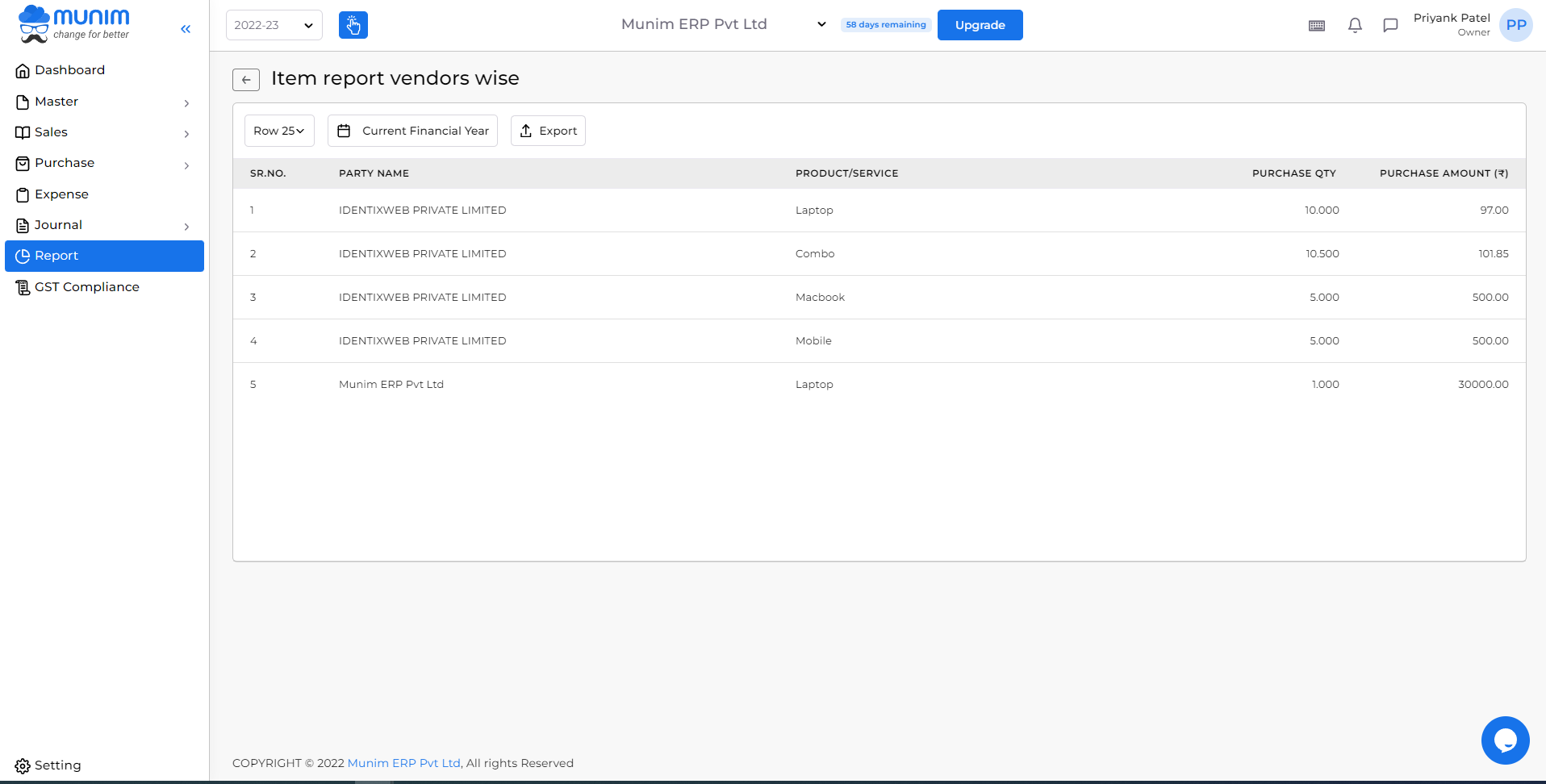Select the Report menu item

coord(104,256)
